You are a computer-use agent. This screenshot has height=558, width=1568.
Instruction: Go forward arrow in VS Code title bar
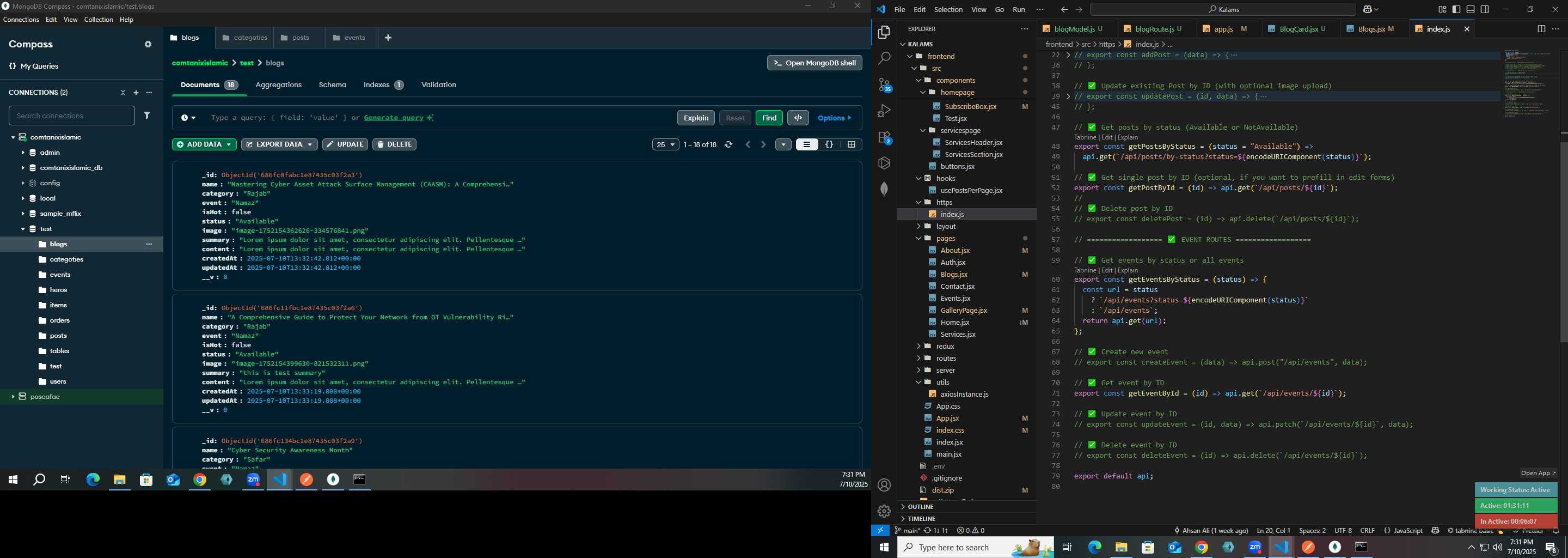(x=1079, y=10)
